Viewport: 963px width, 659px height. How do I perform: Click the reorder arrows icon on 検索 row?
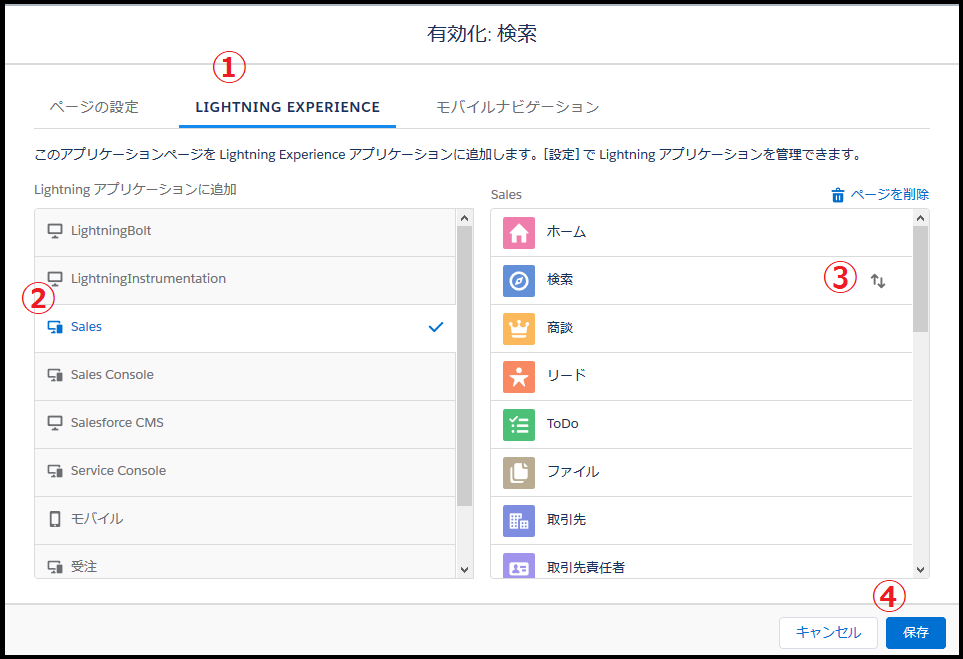pos(878,281)
